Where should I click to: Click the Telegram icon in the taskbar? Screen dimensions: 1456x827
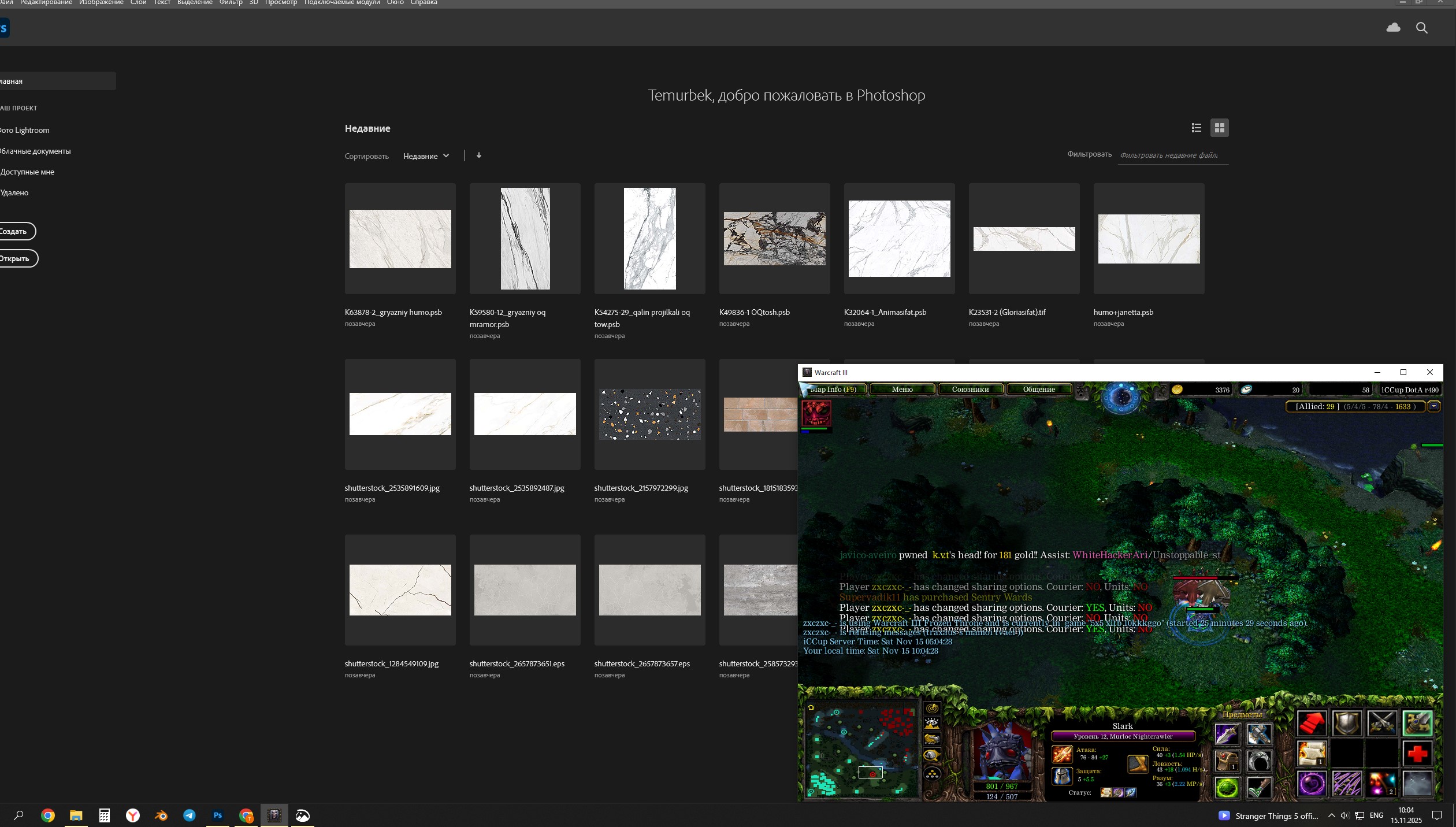(190, 815)
